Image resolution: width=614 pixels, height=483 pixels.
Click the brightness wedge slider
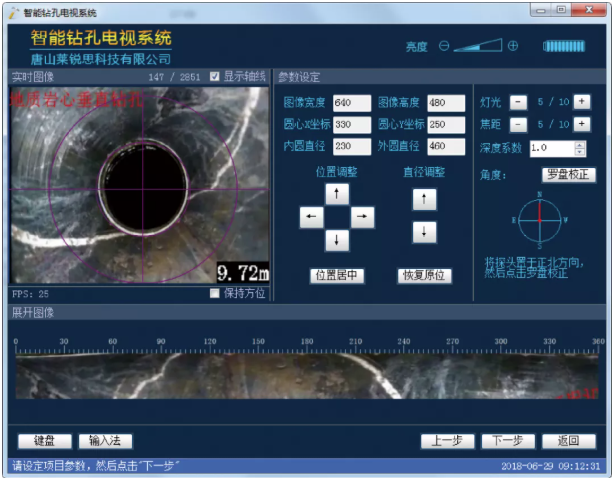[x=480, y=46]
